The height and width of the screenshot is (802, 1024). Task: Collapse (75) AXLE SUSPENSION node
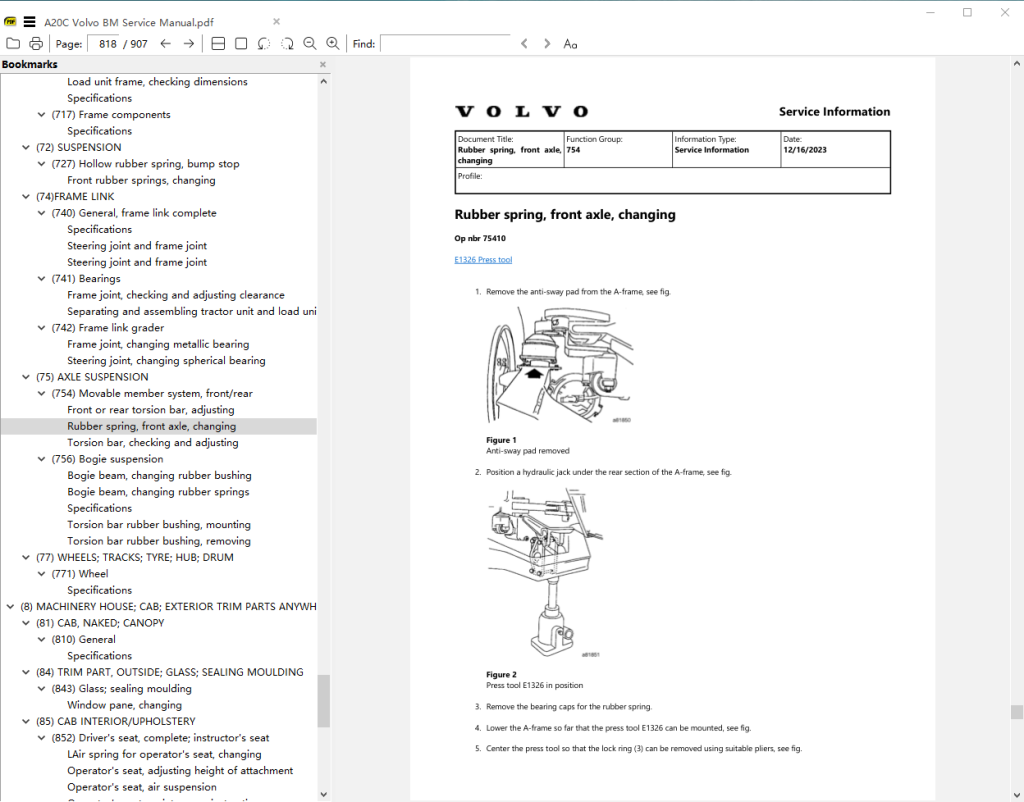[x=26, y=377]
